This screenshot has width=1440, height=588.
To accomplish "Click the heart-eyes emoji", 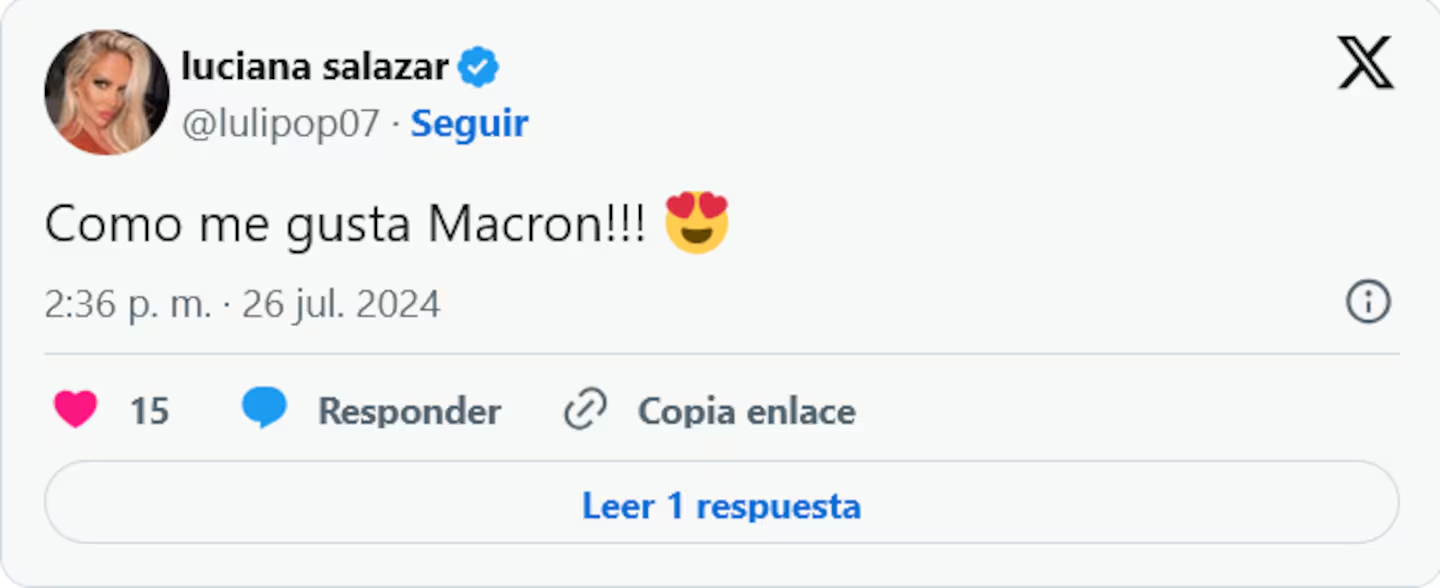I will (697, 222).
